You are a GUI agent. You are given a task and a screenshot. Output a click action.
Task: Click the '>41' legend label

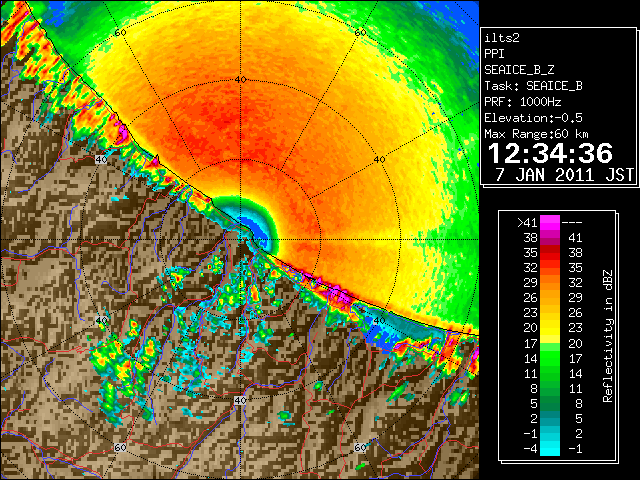click(527, 222)
